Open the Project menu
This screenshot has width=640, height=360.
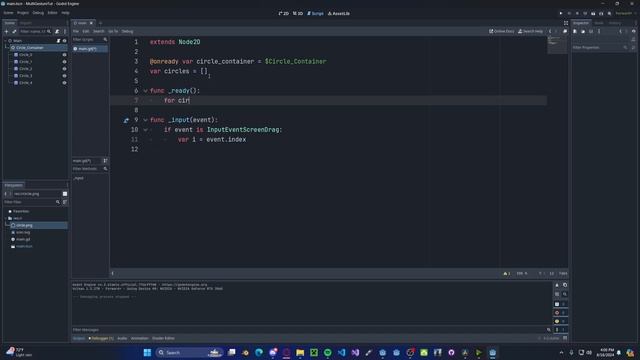23,13
